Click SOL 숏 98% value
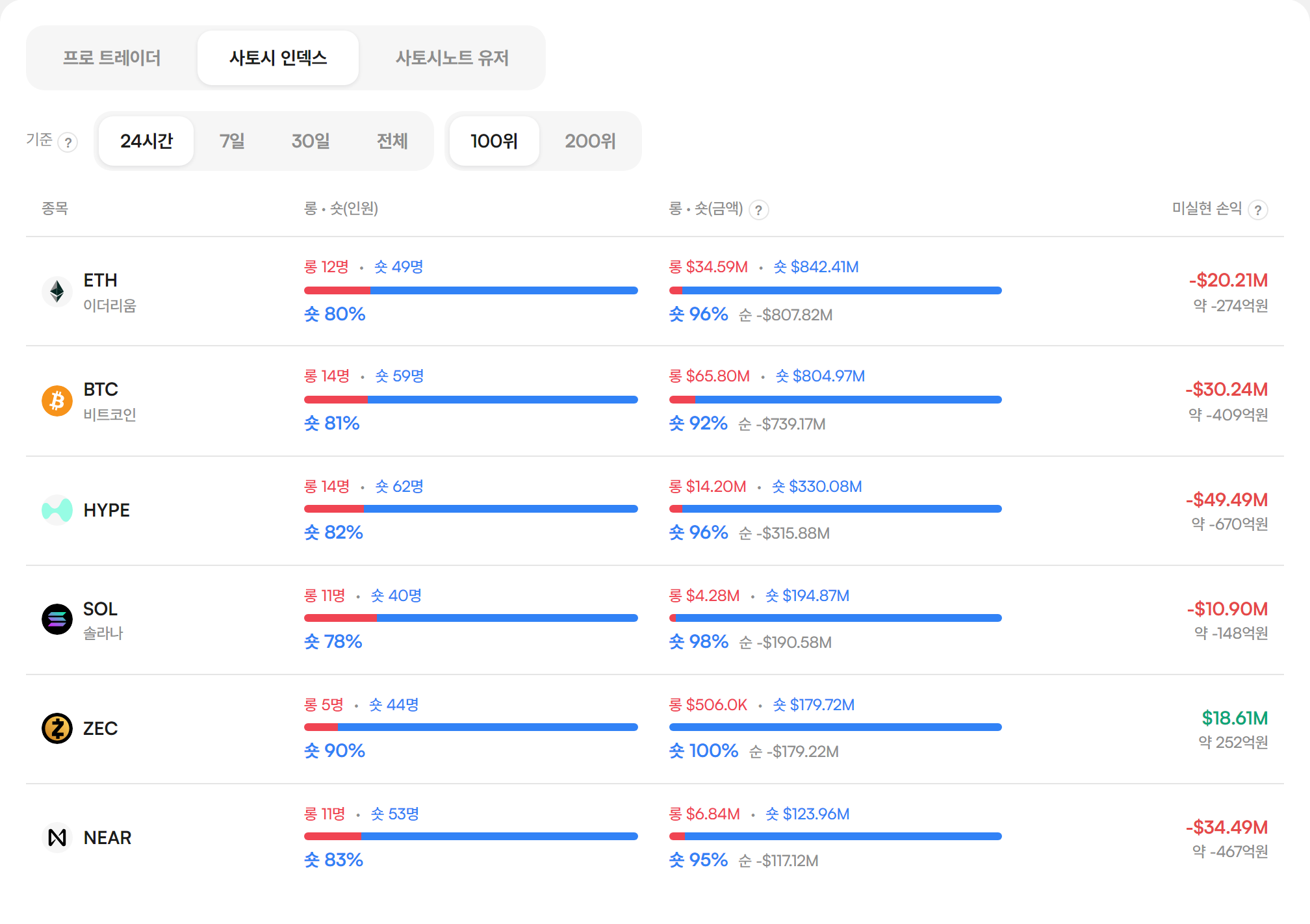 (699, 641)
